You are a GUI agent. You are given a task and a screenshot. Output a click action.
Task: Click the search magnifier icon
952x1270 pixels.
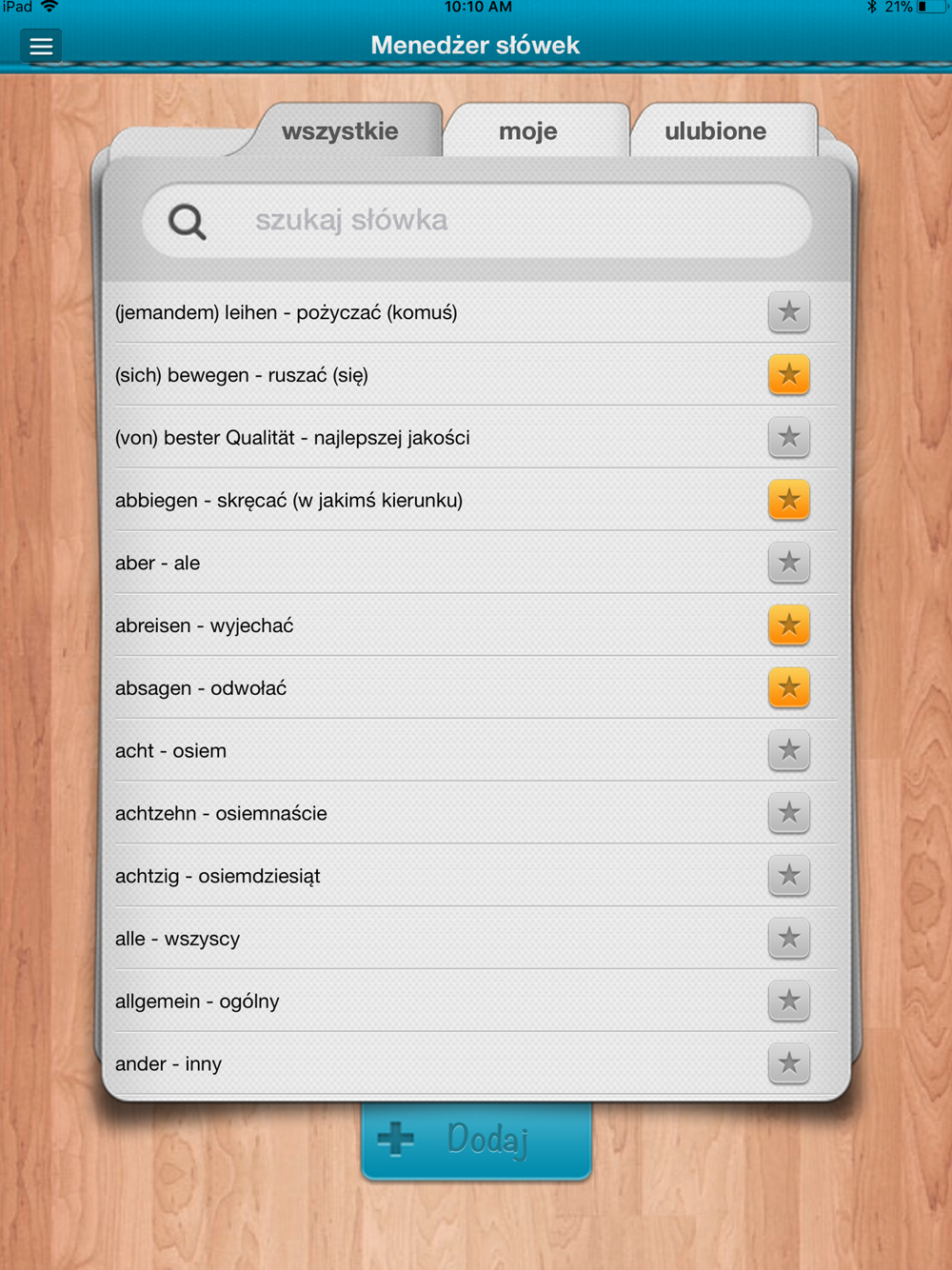coord(188,222)
